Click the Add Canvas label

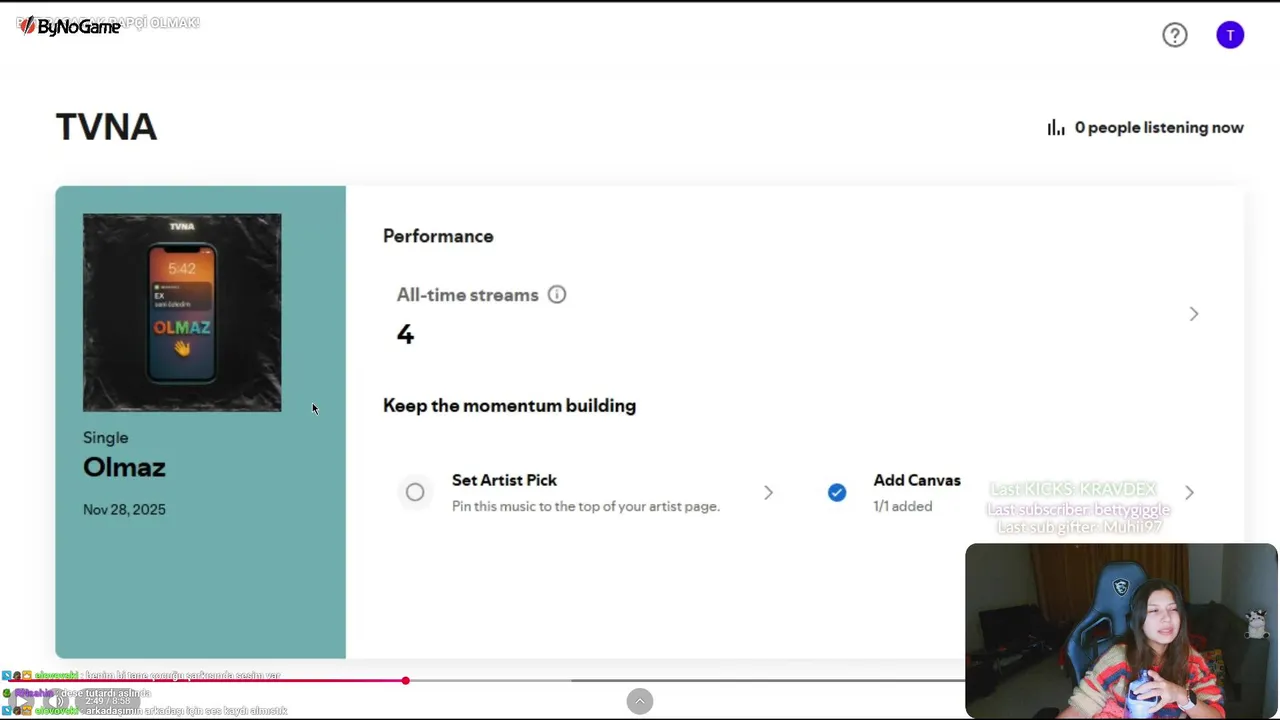[917, 480]
